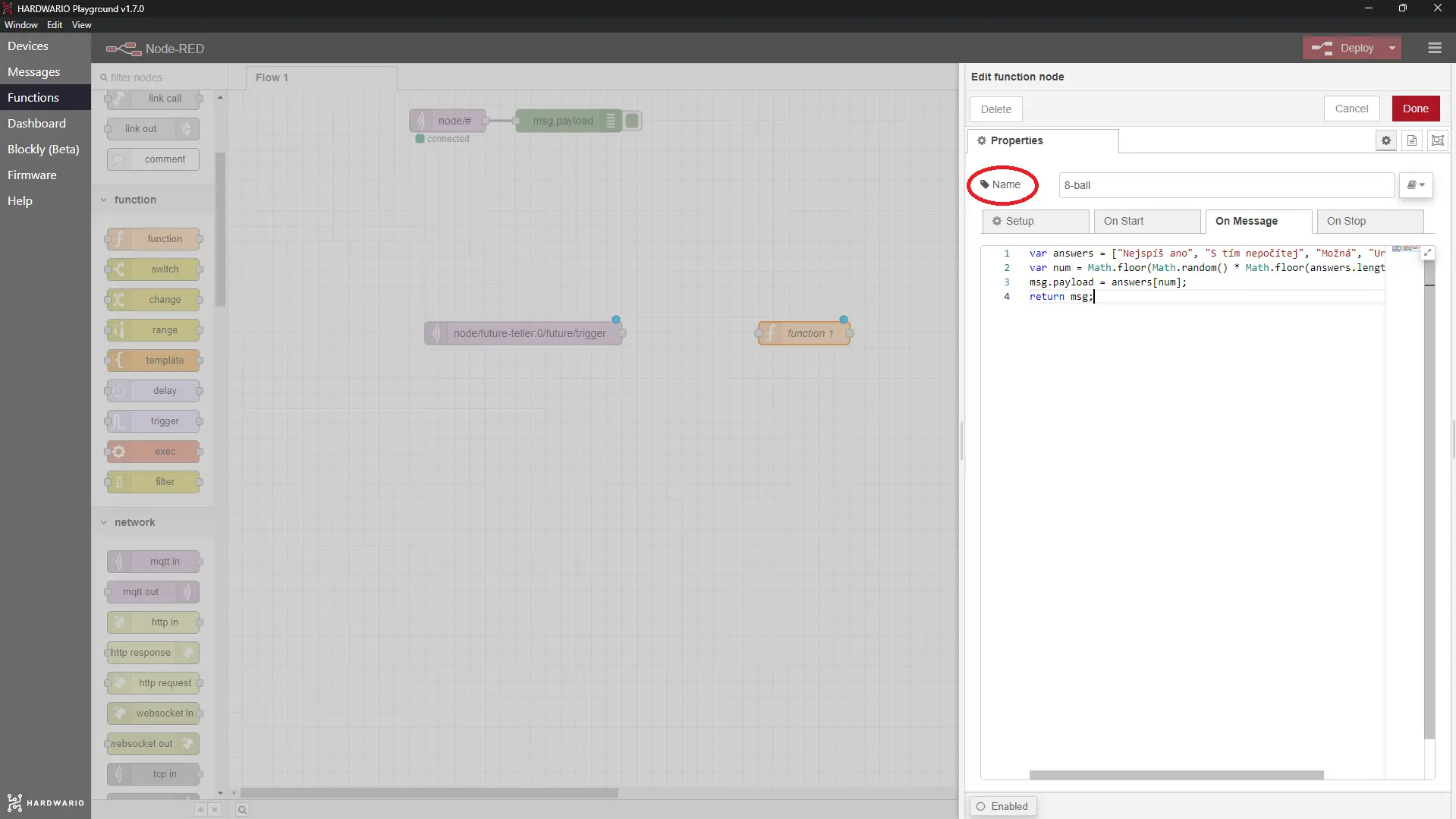Collapse all palette categories with up chevrons
The height and width of the screenshot is (819, 1456).
tap(200, 810)
